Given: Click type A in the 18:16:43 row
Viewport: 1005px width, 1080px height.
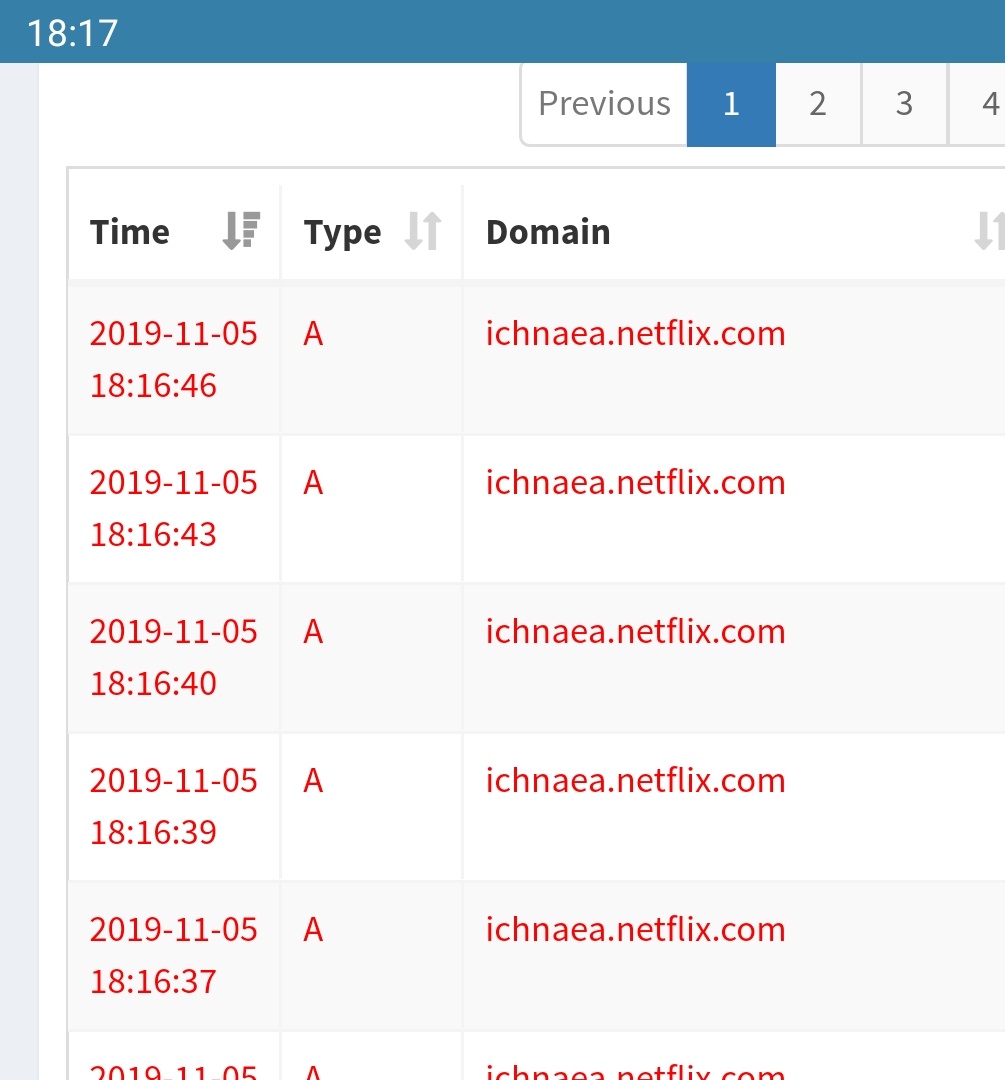Looking at the screenshot, I should click(x=313, y=483).
